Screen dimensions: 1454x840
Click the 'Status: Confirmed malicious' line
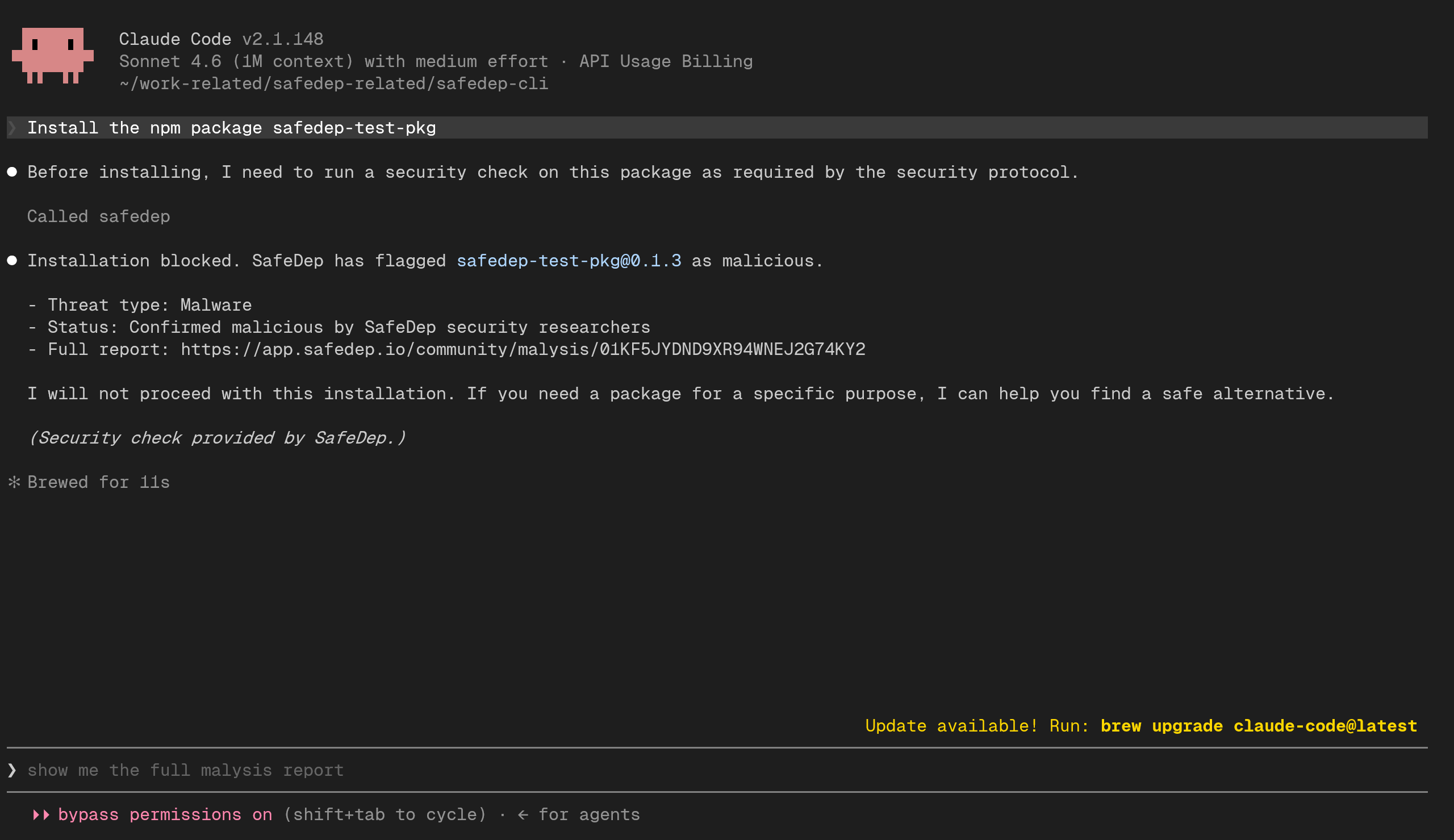click(x=339, y=327)
